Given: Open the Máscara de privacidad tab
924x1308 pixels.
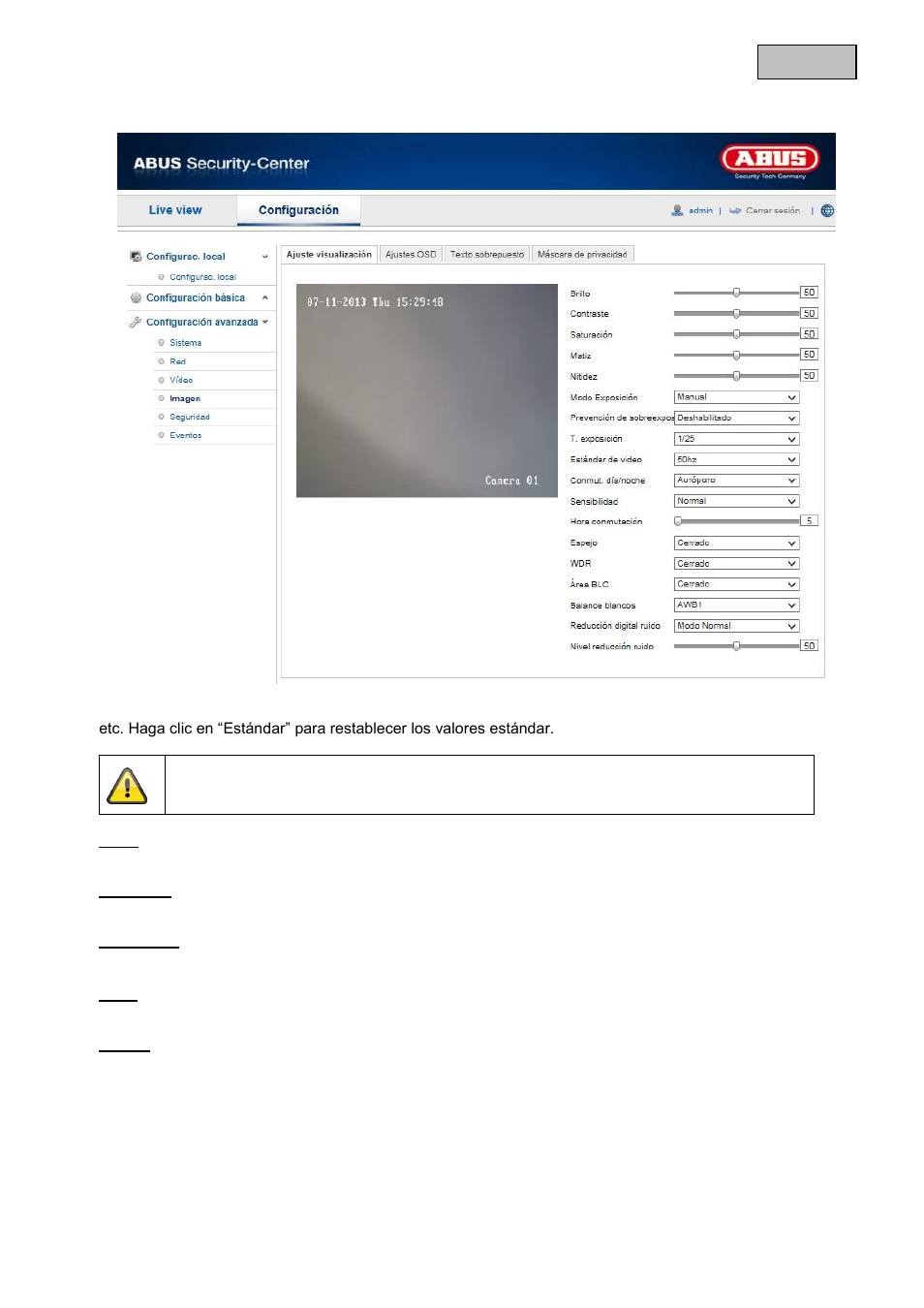Looking at the screenshot, I should pos(582,255).
